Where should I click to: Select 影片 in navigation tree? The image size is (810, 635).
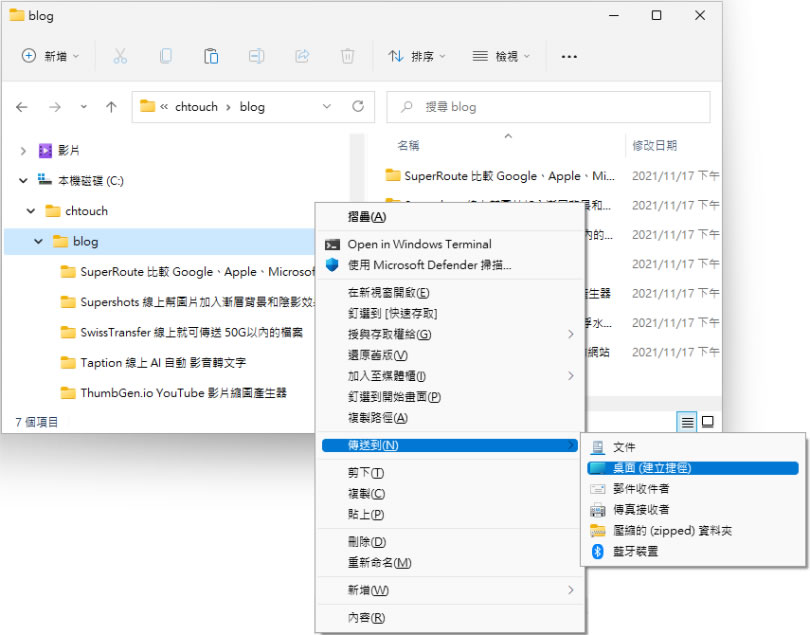[x=59, y=150]
